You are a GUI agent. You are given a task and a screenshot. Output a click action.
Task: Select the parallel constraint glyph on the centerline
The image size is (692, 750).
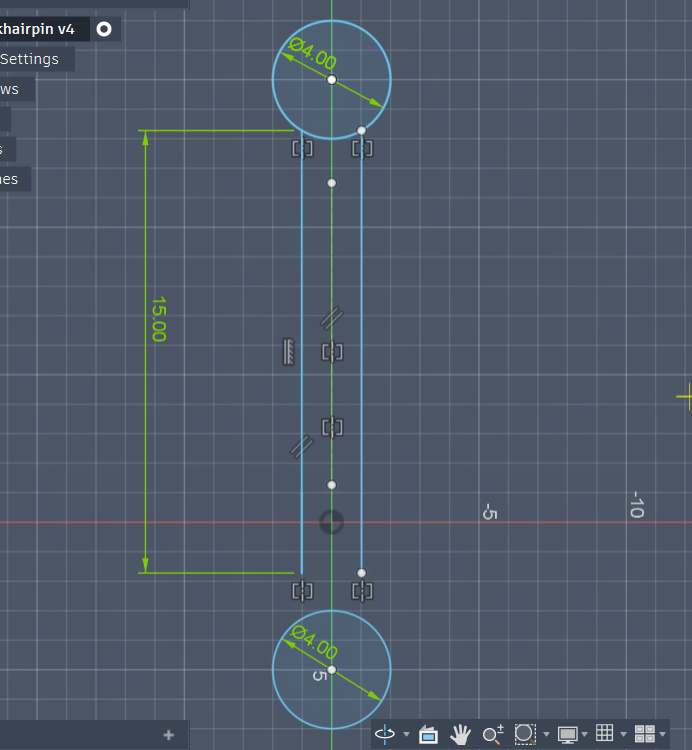click(331, 318)
